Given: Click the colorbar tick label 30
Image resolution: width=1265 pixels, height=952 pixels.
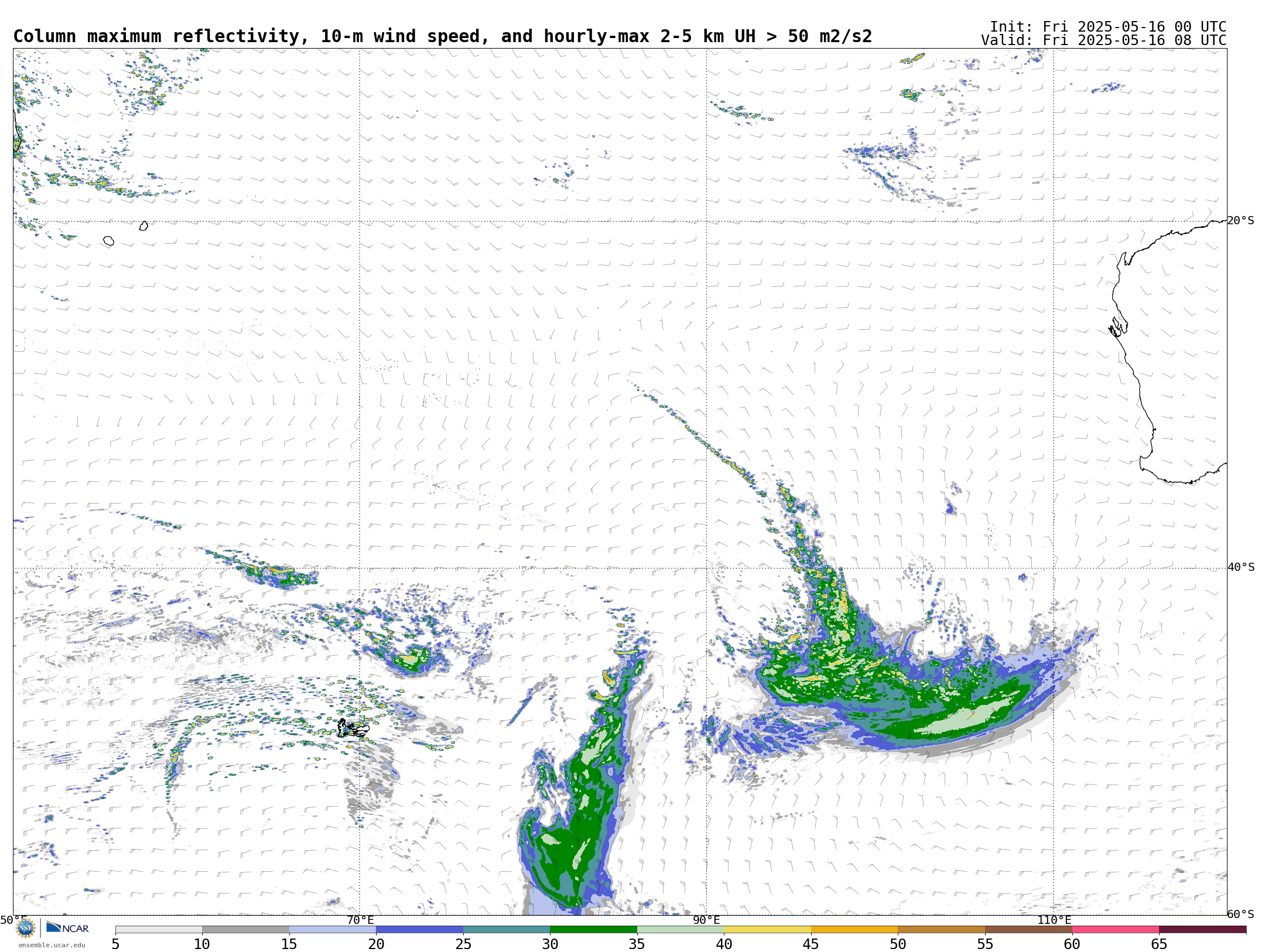Looking at the screenshot, I should (x=550, y=944).
